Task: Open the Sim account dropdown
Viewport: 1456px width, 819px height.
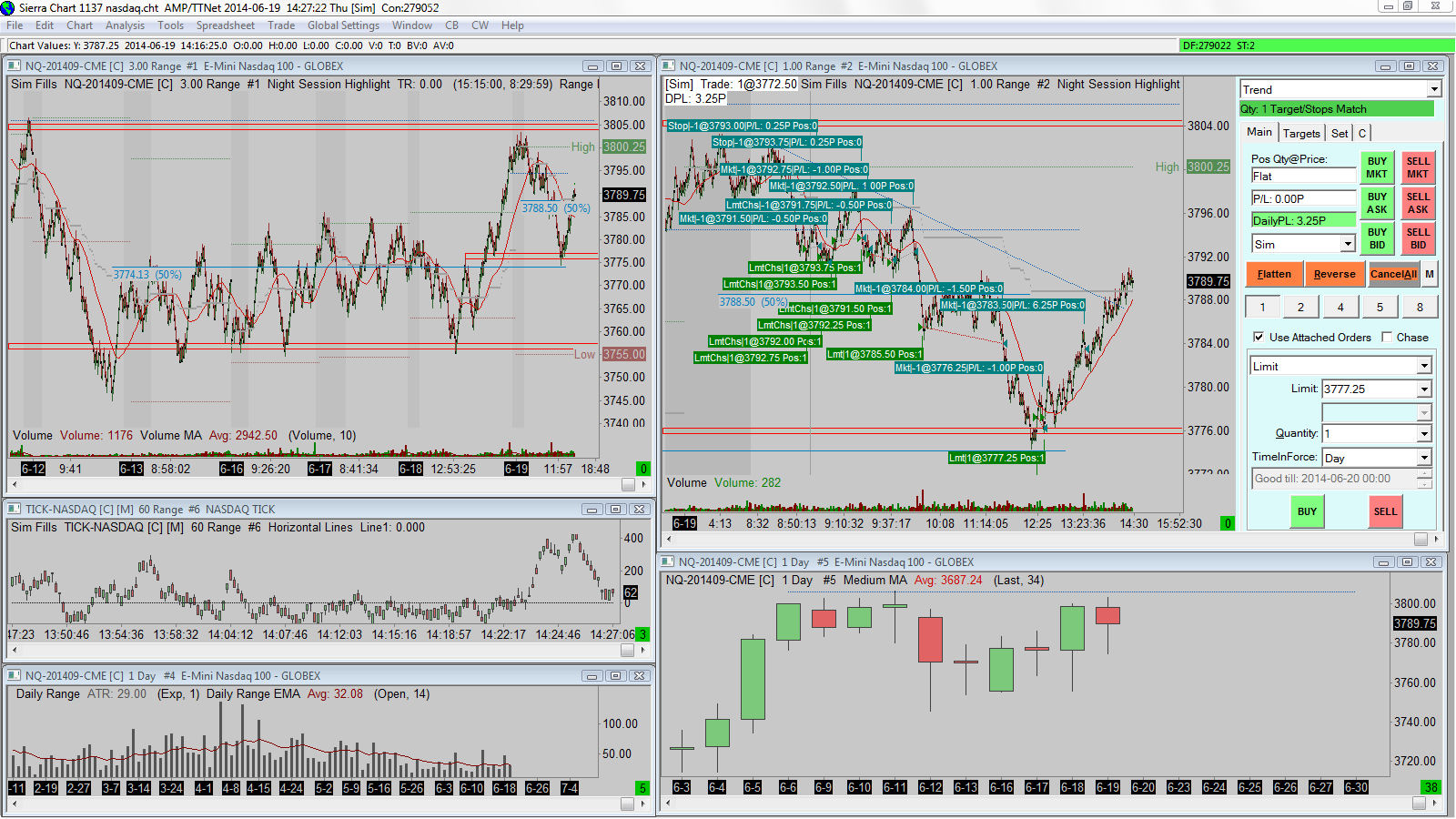Action: [1348, 244]
